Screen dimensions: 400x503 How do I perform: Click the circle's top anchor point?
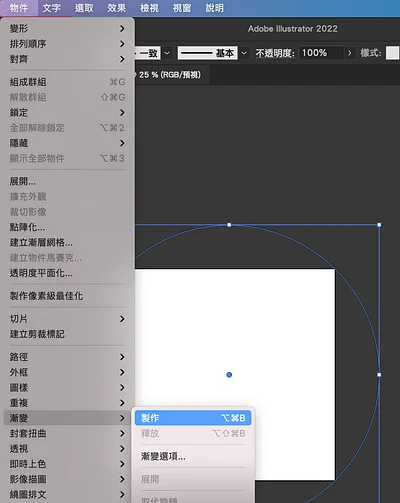click(x=229, y=225)
